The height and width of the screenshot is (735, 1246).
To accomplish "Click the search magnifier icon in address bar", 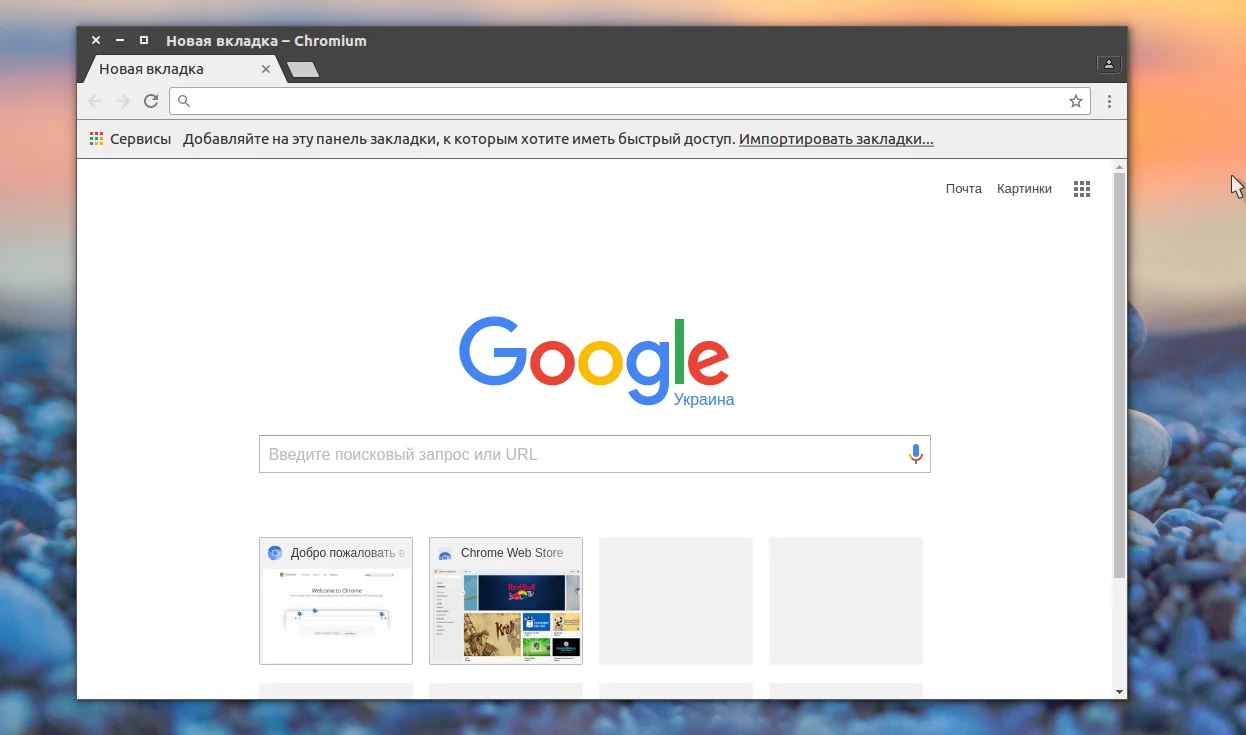I will (x=184, y=101).
